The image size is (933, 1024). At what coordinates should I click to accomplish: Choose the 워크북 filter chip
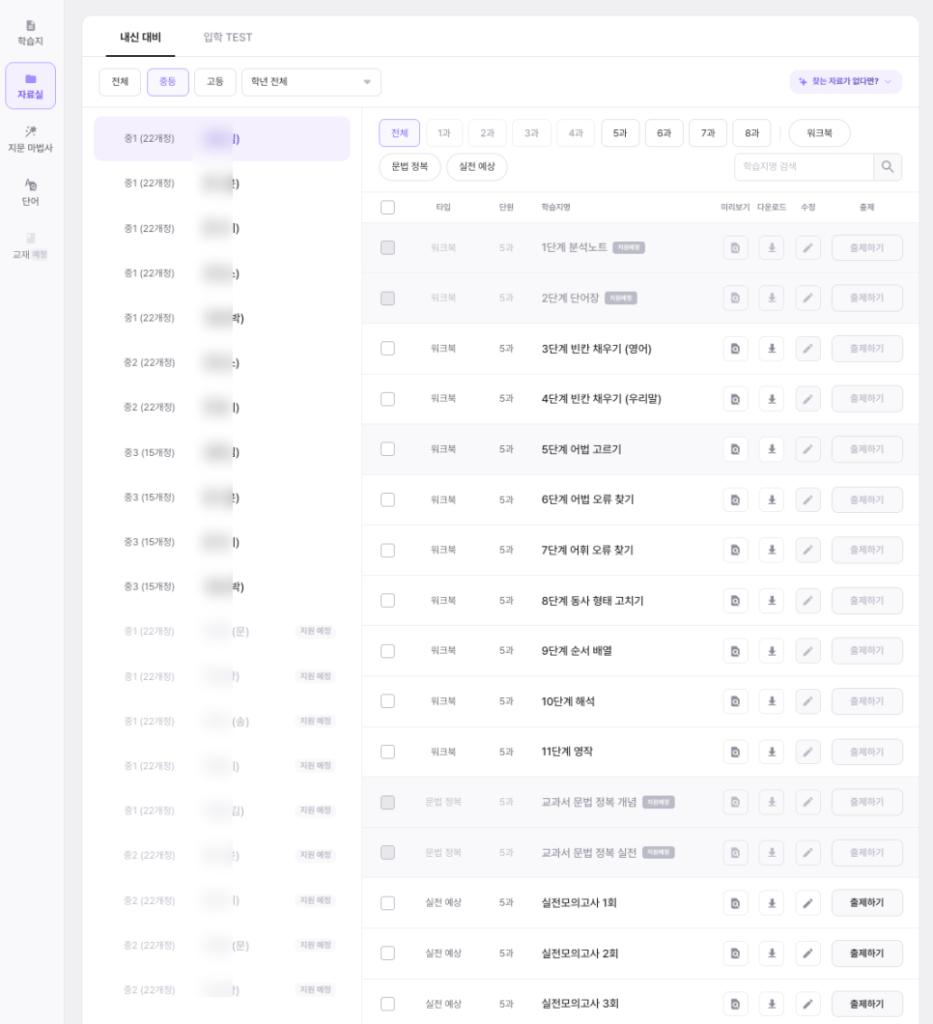point(819,133)
